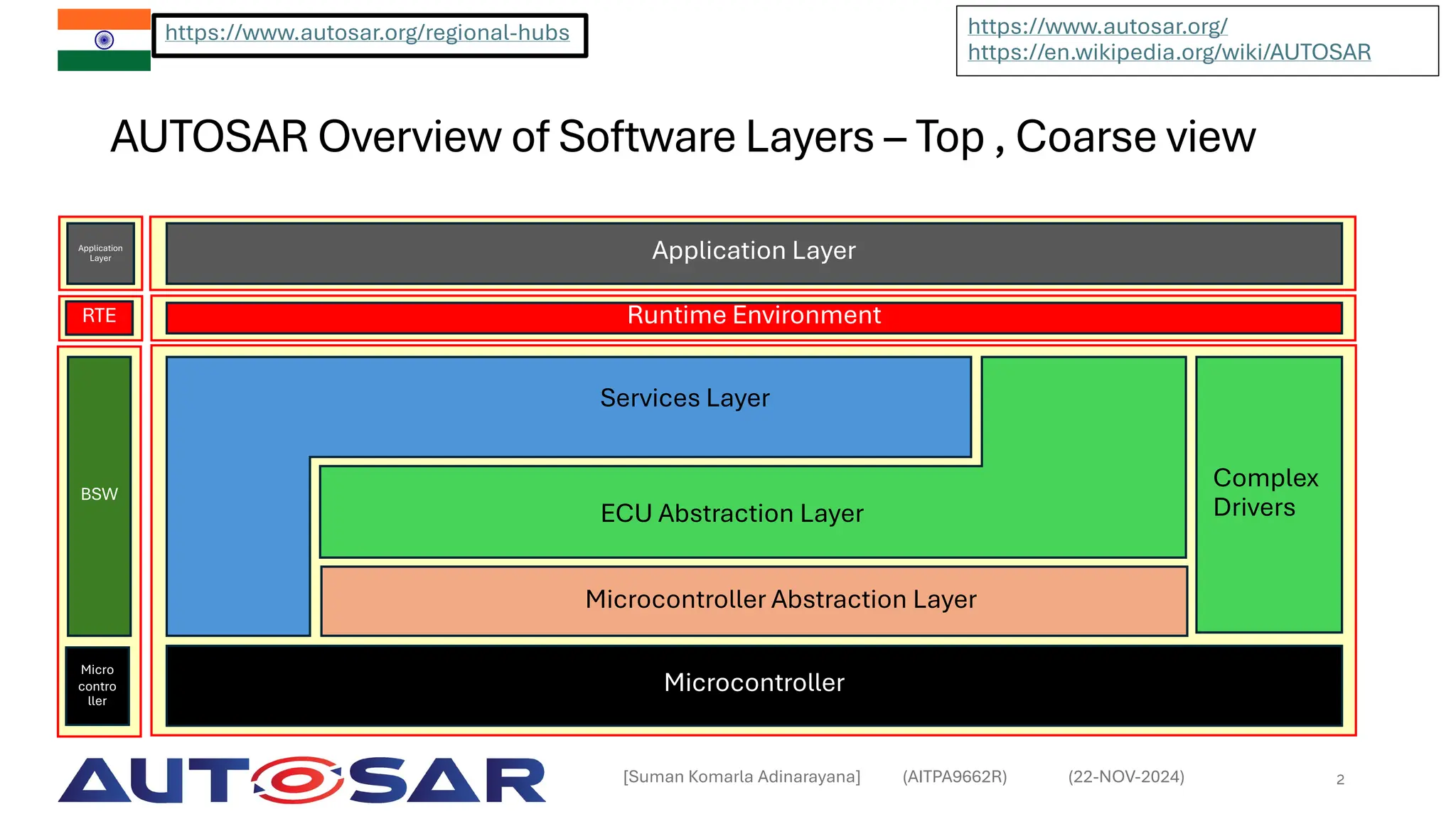
Task: Click the AUTOSAR logo at bottom
Action: pyautogui.click(x=302, y=780)
